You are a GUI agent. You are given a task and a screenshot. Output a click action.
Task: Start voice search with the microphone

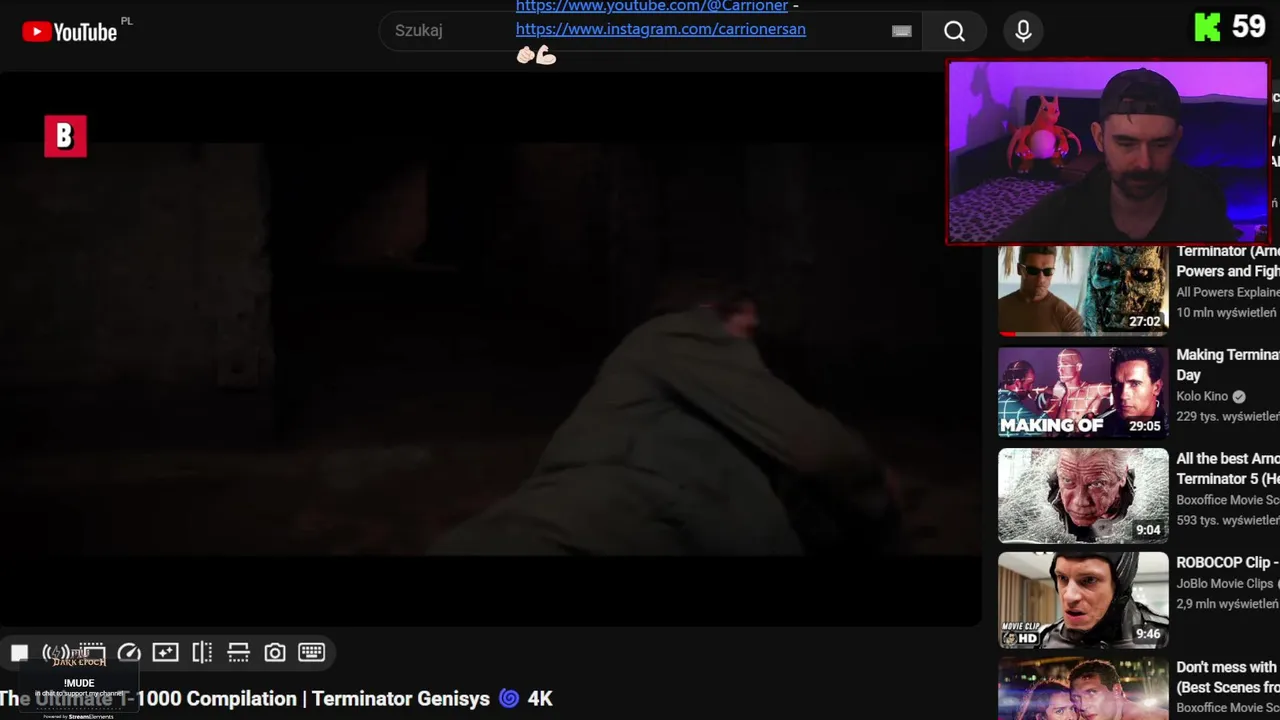click(1023, 31)
